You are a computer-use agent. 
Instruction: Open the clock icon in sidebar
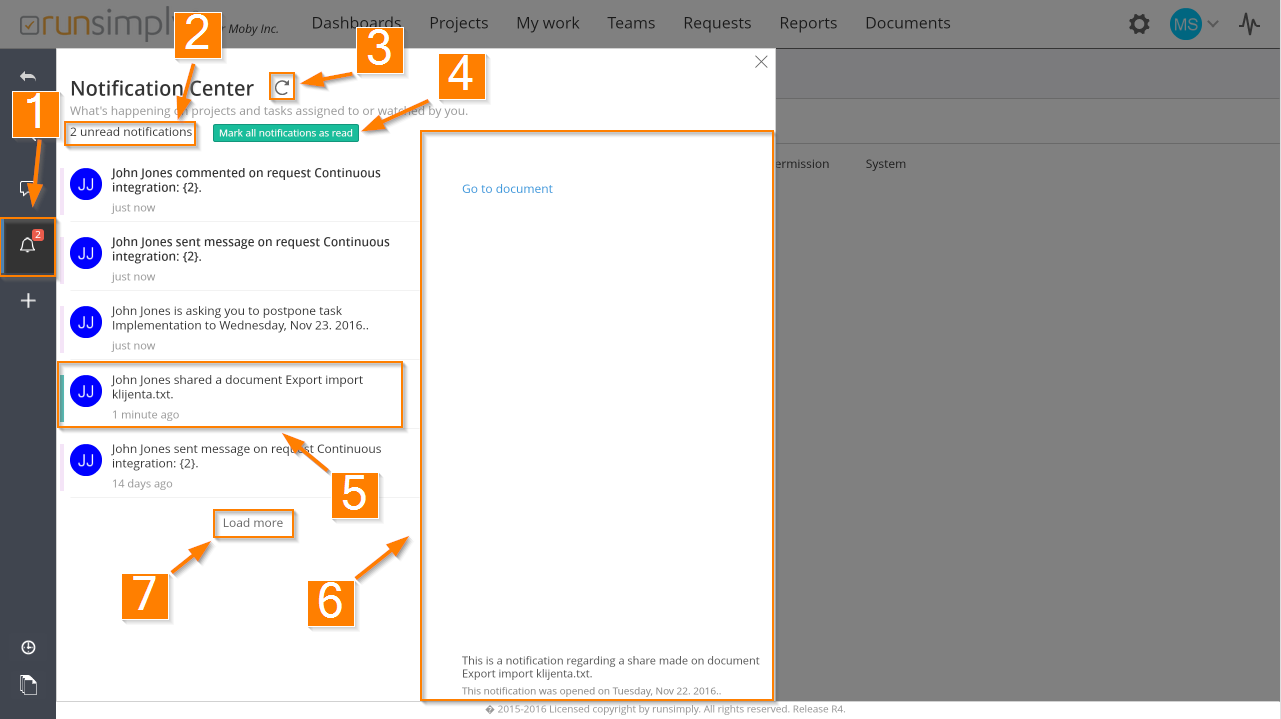28,648
